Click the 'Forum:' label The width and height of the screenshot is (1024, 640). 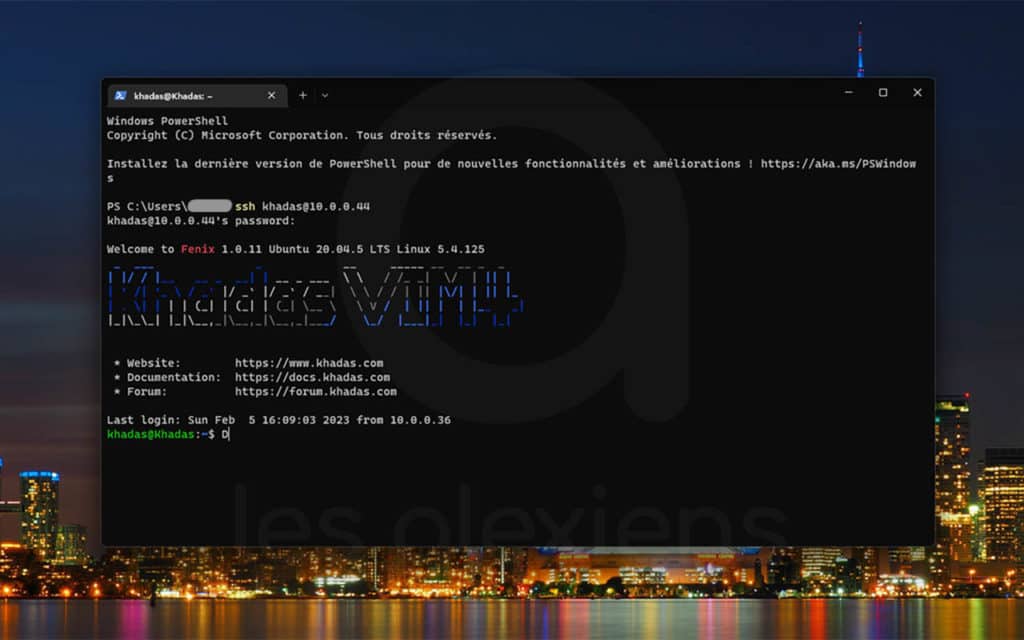(146, 392)
